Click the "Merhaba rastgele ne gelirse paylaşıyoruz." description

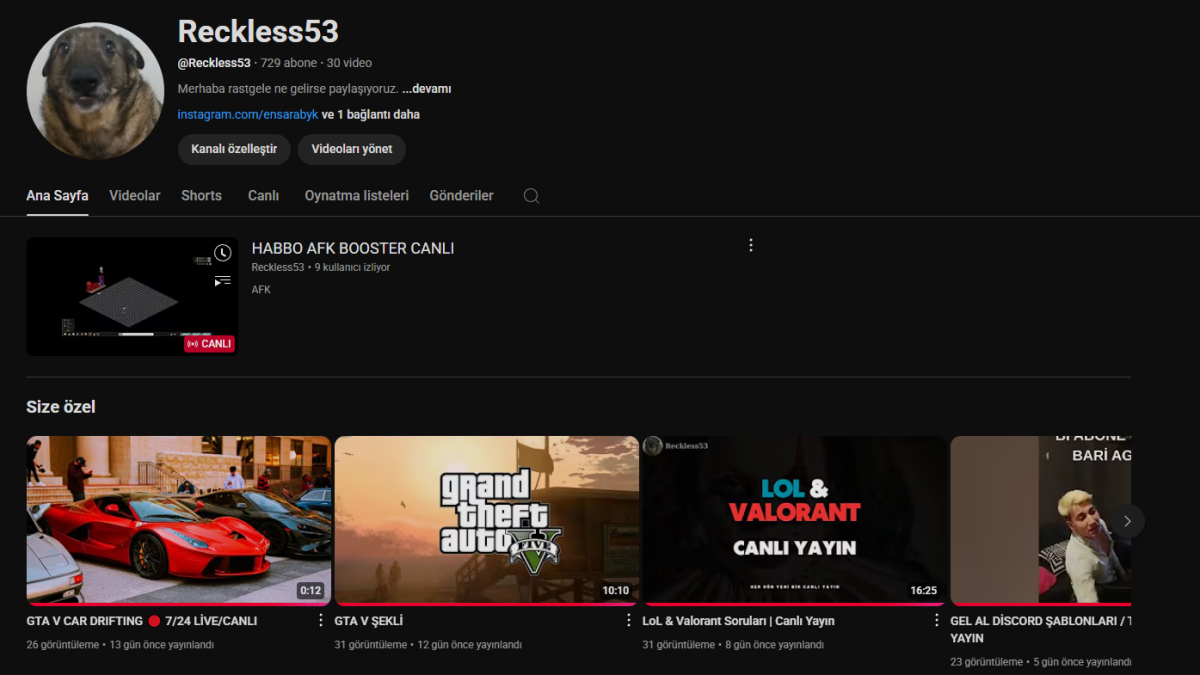pos(288,89)
